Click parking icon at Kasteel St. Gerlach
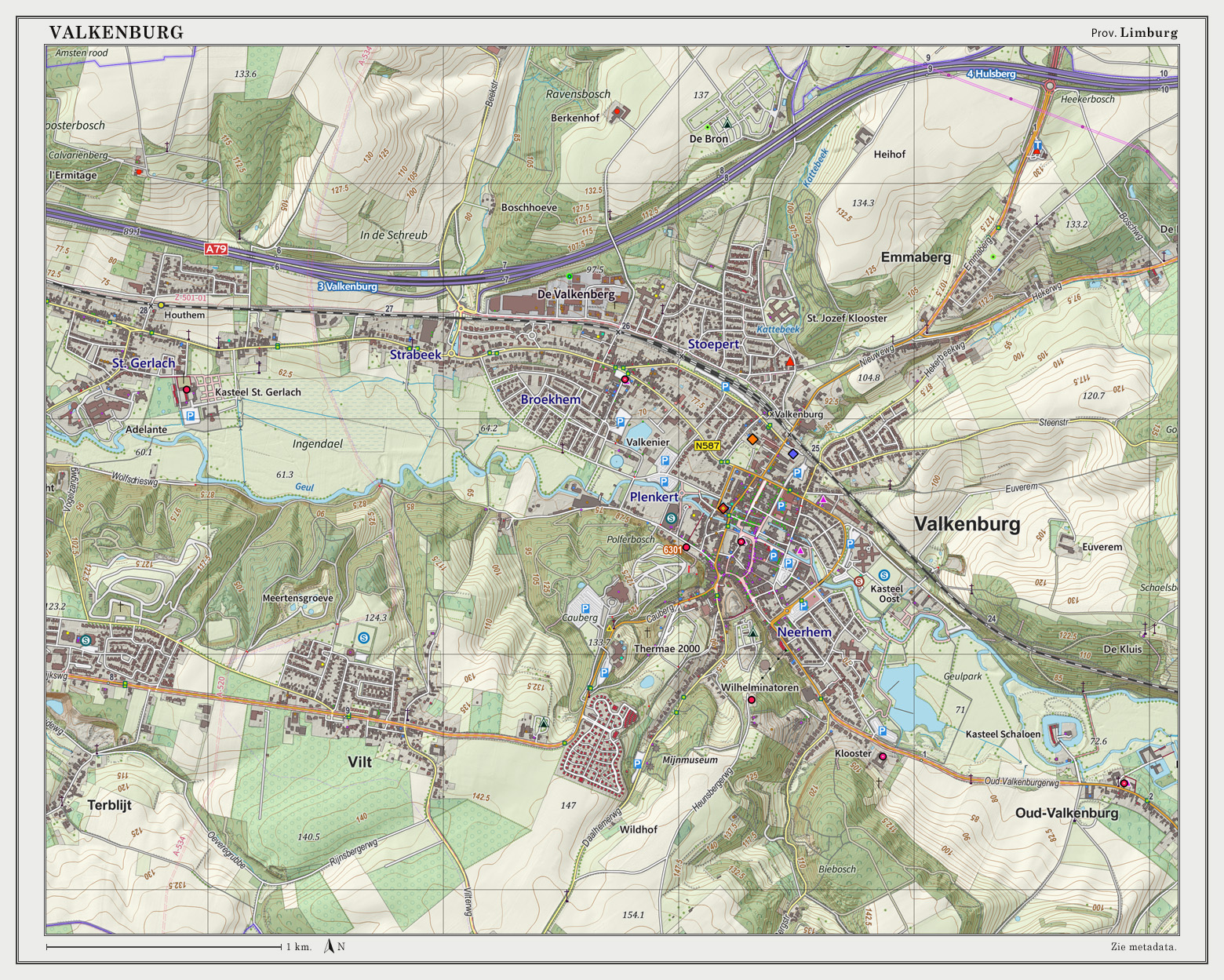1224x980 pixels. click(x=189, y=417)
